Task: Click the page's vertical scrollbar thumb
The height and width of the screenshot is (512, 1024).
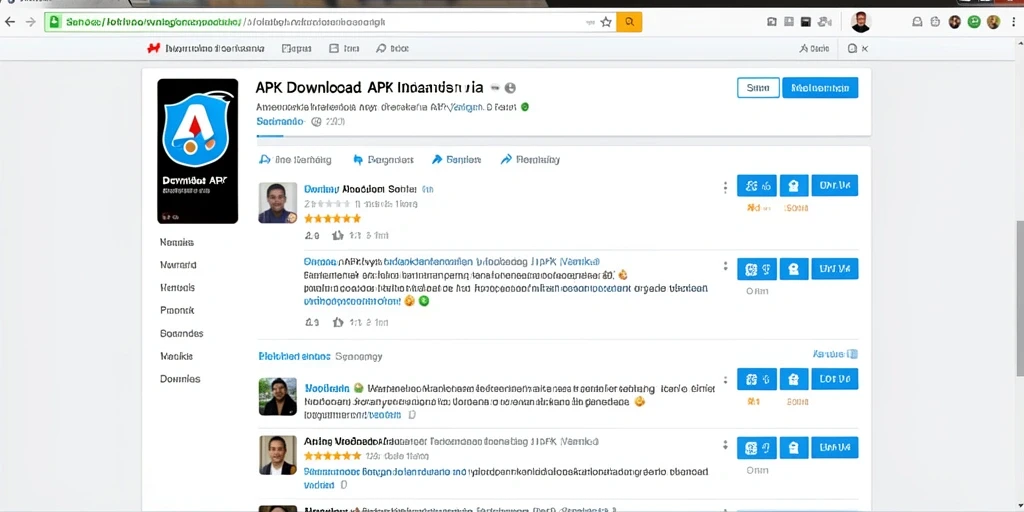Action: click(1020, 298)
